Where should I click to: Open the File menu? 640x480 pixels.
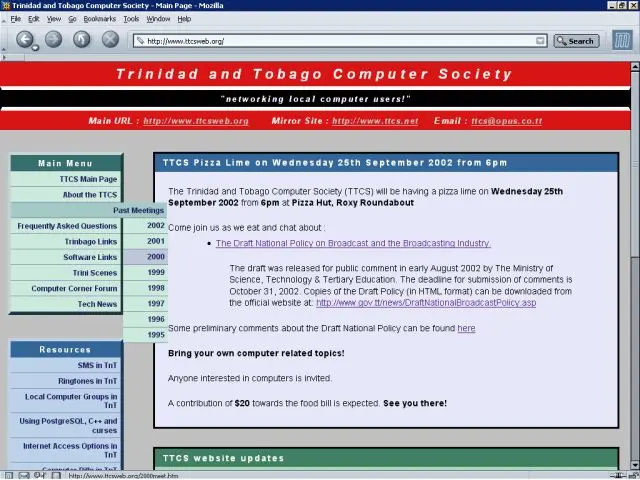pos(16,19)
